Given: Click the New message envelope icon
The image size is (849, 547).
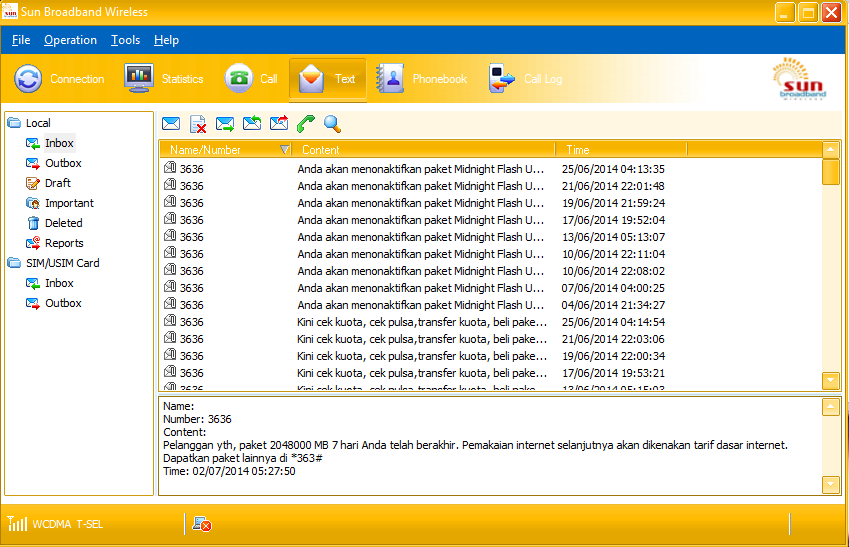Looking at the screenshot, I should (171, 123).
